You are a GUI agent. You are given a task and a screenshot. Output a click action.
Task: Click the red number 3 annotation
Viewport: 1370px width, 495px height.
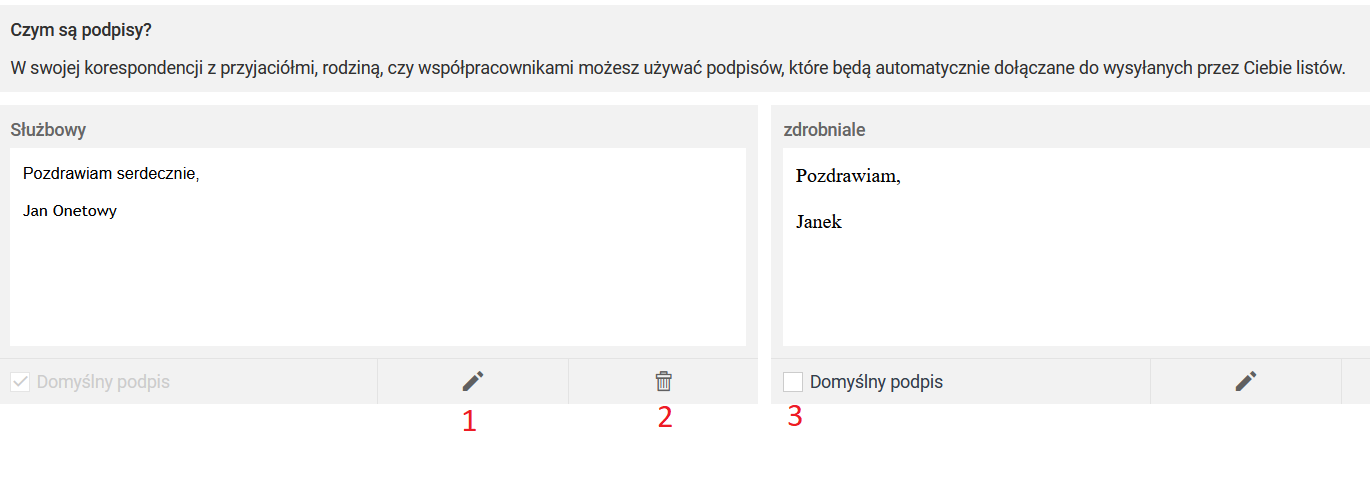(795, 416)
